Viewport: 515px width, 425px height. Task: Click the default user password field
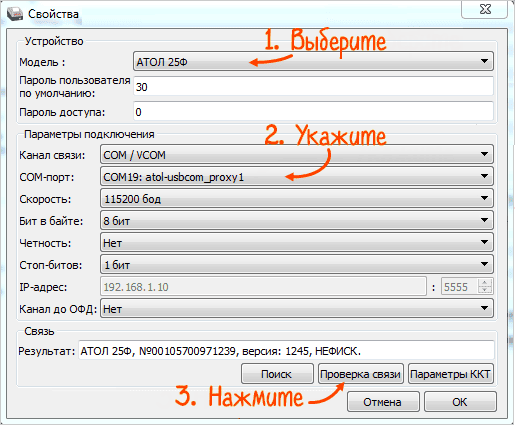pyautogui.click(x=313, y=87)
